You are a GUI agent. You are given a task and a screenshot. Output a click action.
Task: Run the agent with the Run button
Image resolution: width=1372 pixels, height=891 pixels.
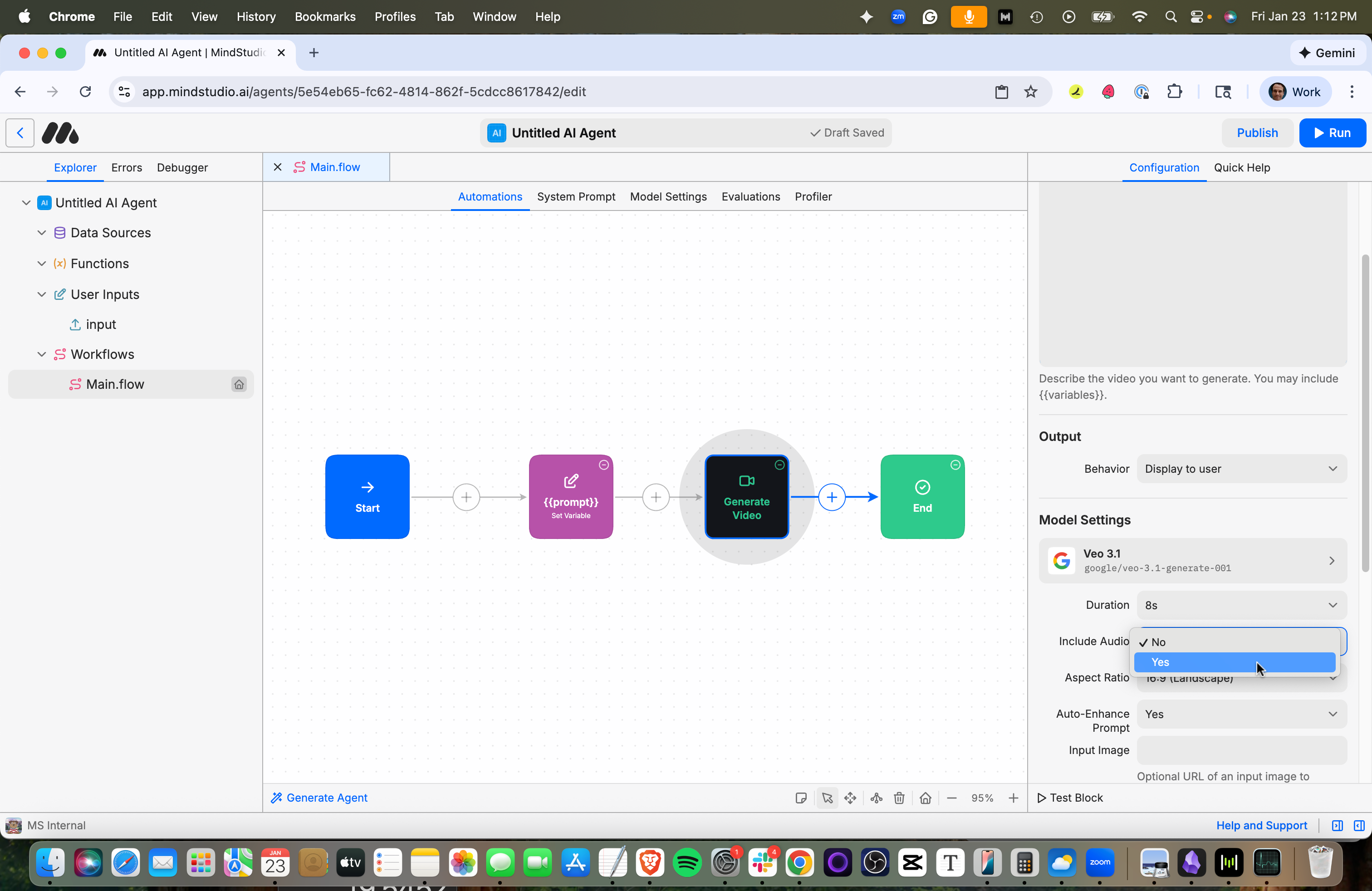coord(1332,132)
